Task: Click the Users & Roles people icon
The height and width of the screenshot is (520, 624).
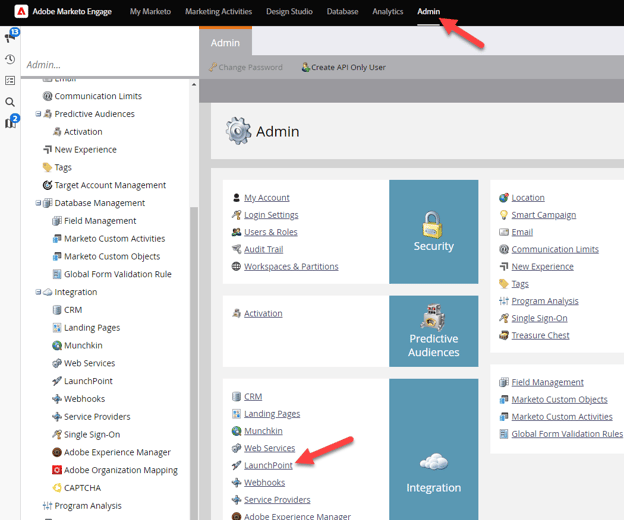Action: click(x=236, y=232)
